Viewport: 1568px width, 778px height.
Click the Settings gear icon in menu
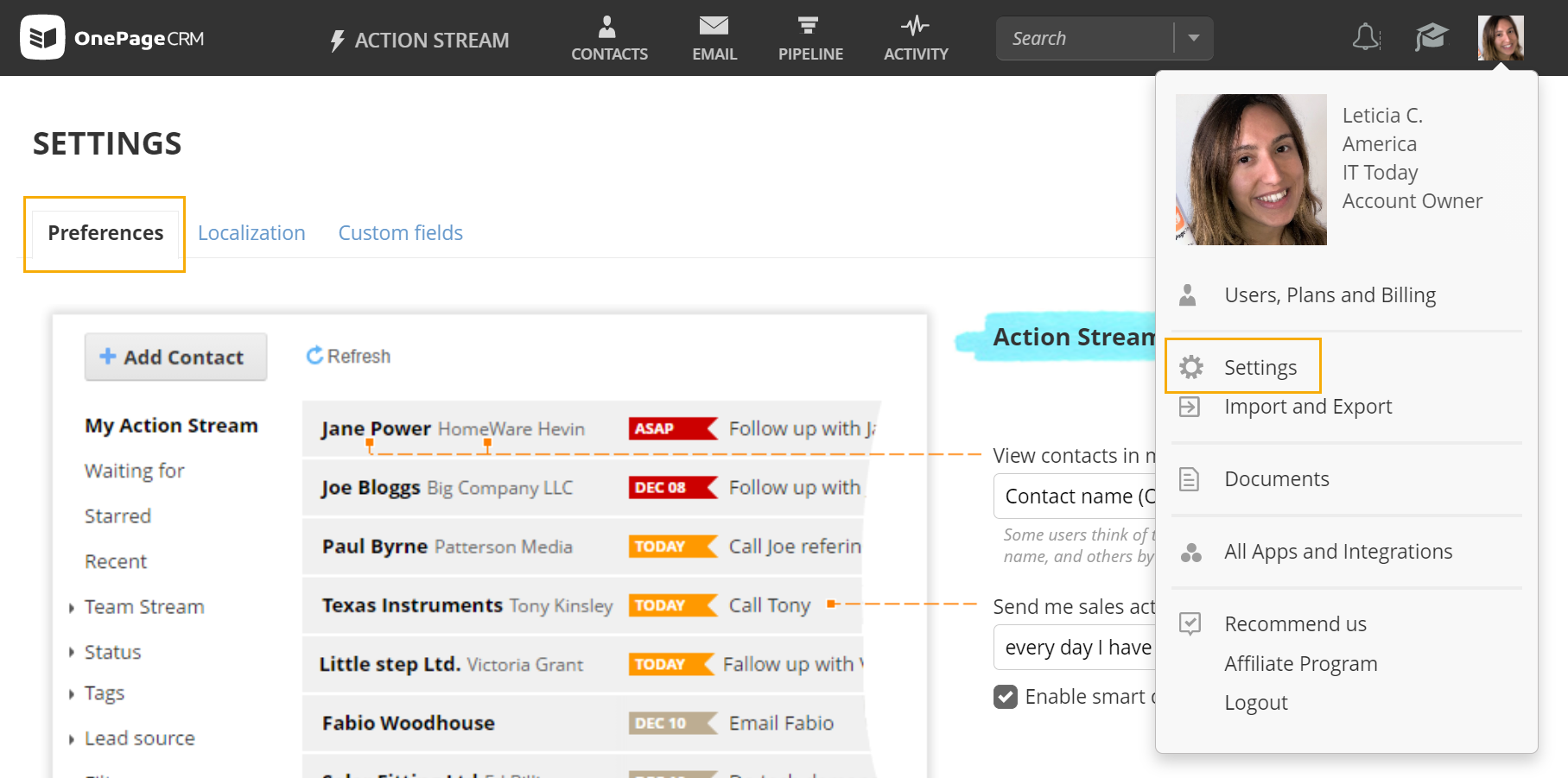(1191, 367)
